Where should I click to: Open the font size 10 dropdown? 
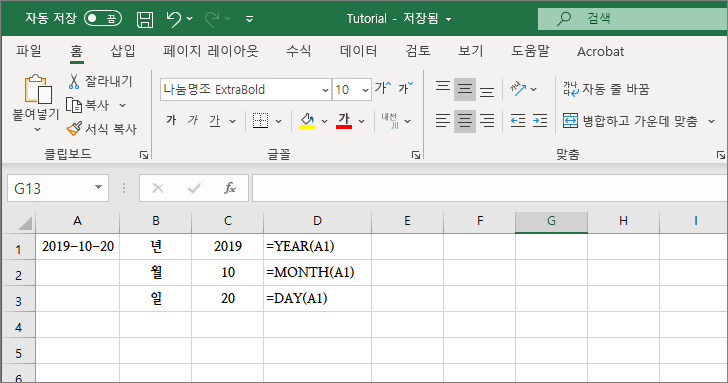pyautogui.click(x=365, y=90)
